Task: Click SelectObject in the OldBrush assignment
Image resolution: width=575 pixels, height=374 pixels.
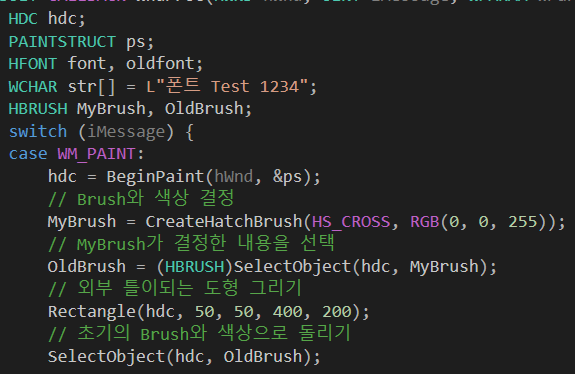Action: 292,267
